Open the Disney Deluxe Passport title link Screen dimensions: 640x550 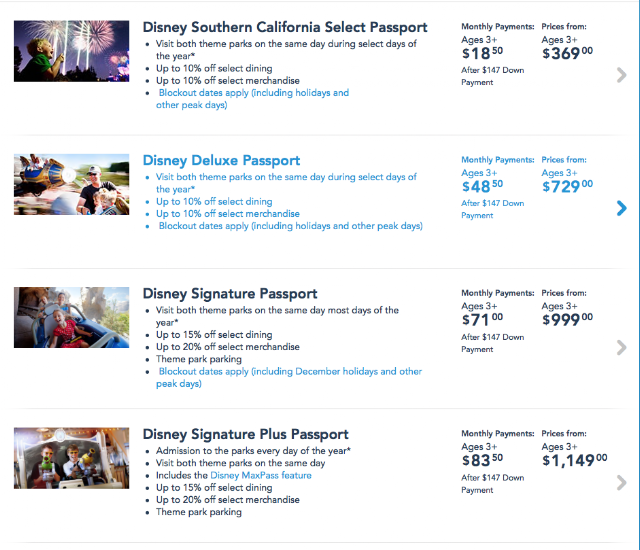click(x=221, y=160)
